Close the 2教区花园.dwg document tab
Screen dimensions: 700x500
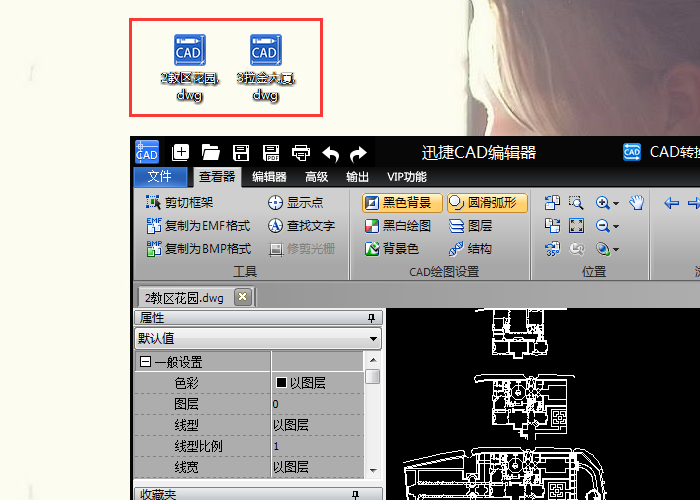242,297
